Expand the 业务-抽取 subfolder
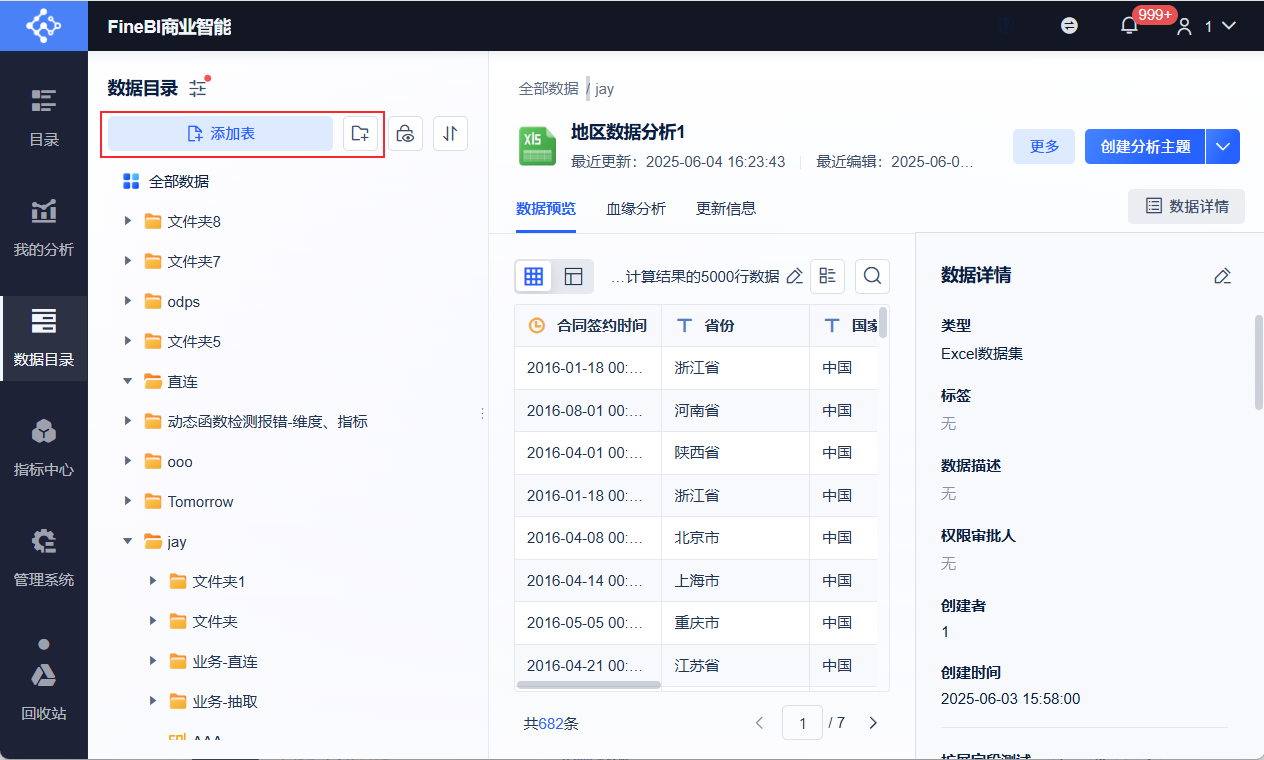Image resolution: width=1264 pixels, height=760 pixels. (153, 701)
